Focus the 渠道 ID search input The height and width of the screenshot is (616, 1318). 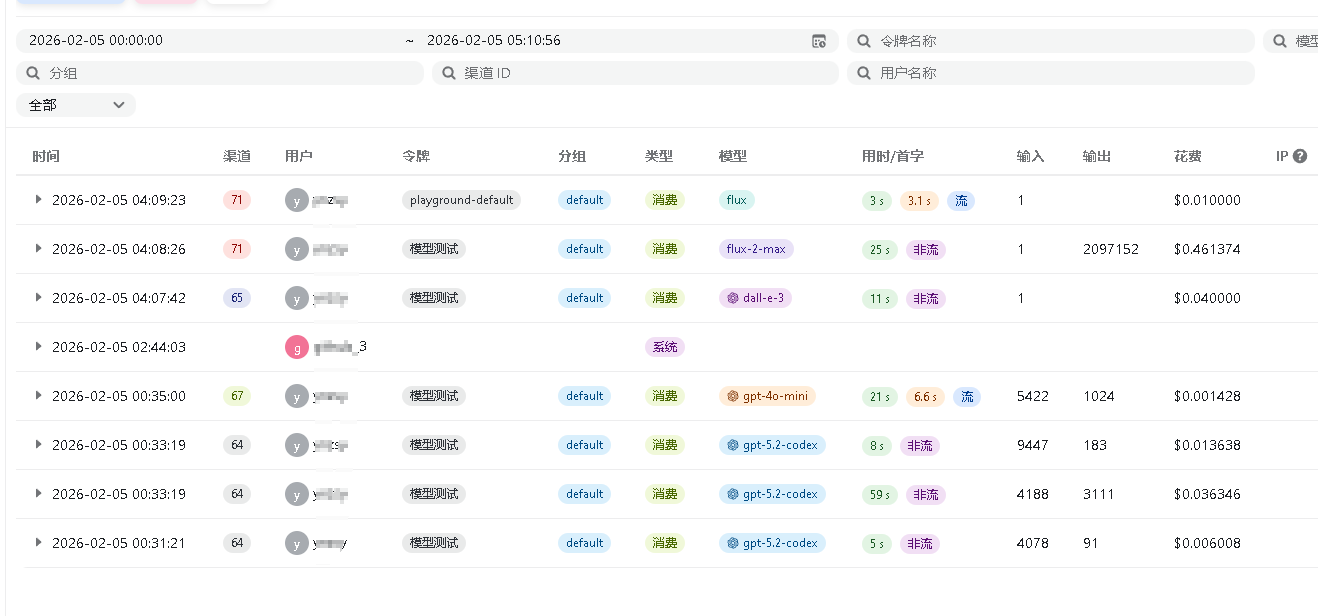645,73
